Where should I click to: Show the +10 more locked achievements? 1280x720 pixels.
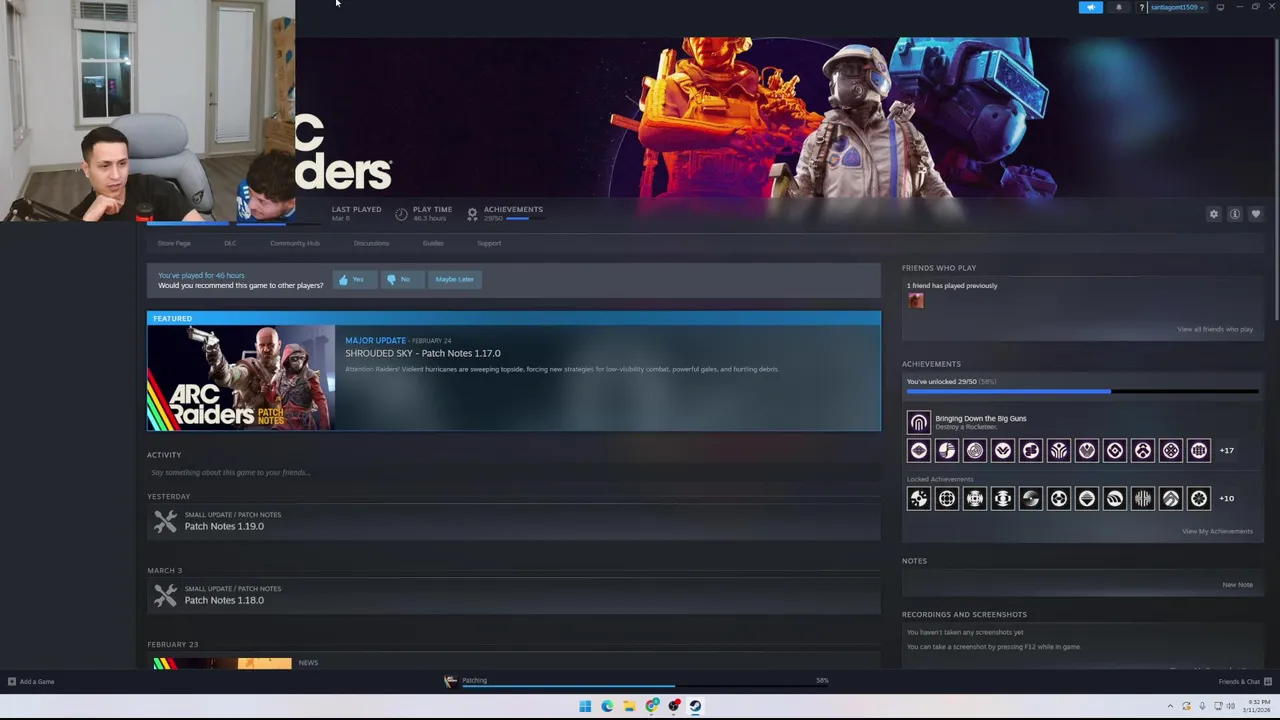[1226, 498]
